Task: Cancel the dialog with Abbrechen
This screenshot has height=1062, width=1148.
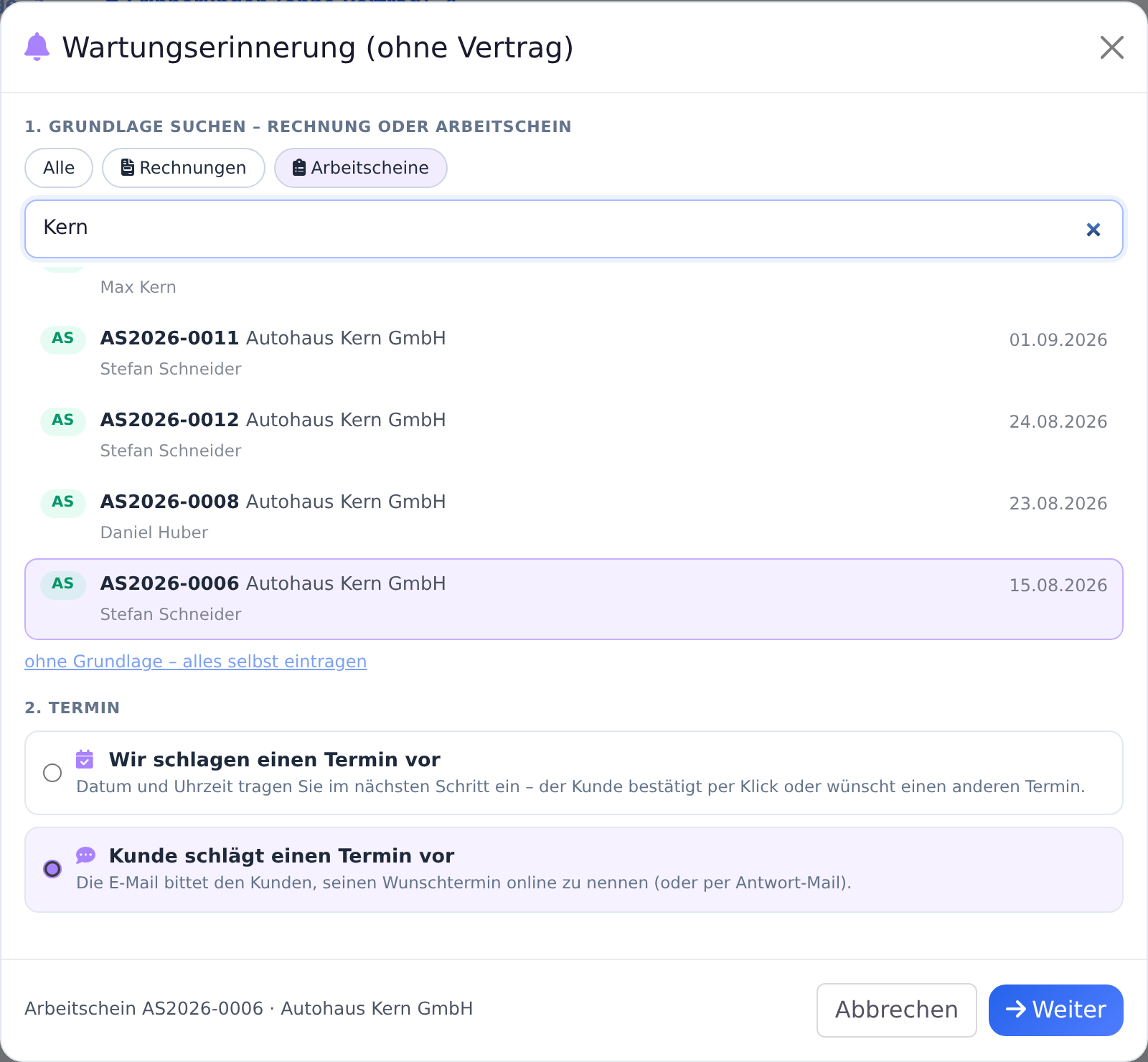Action: 896,1010
